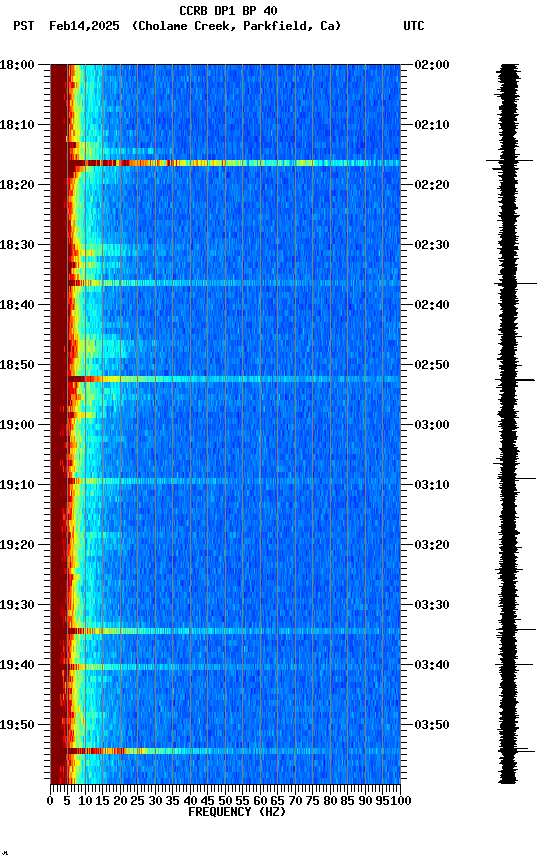The image size is (552, 864).
Task: Click the 02:00 UTC time label
Action: [x=432, y=65]
